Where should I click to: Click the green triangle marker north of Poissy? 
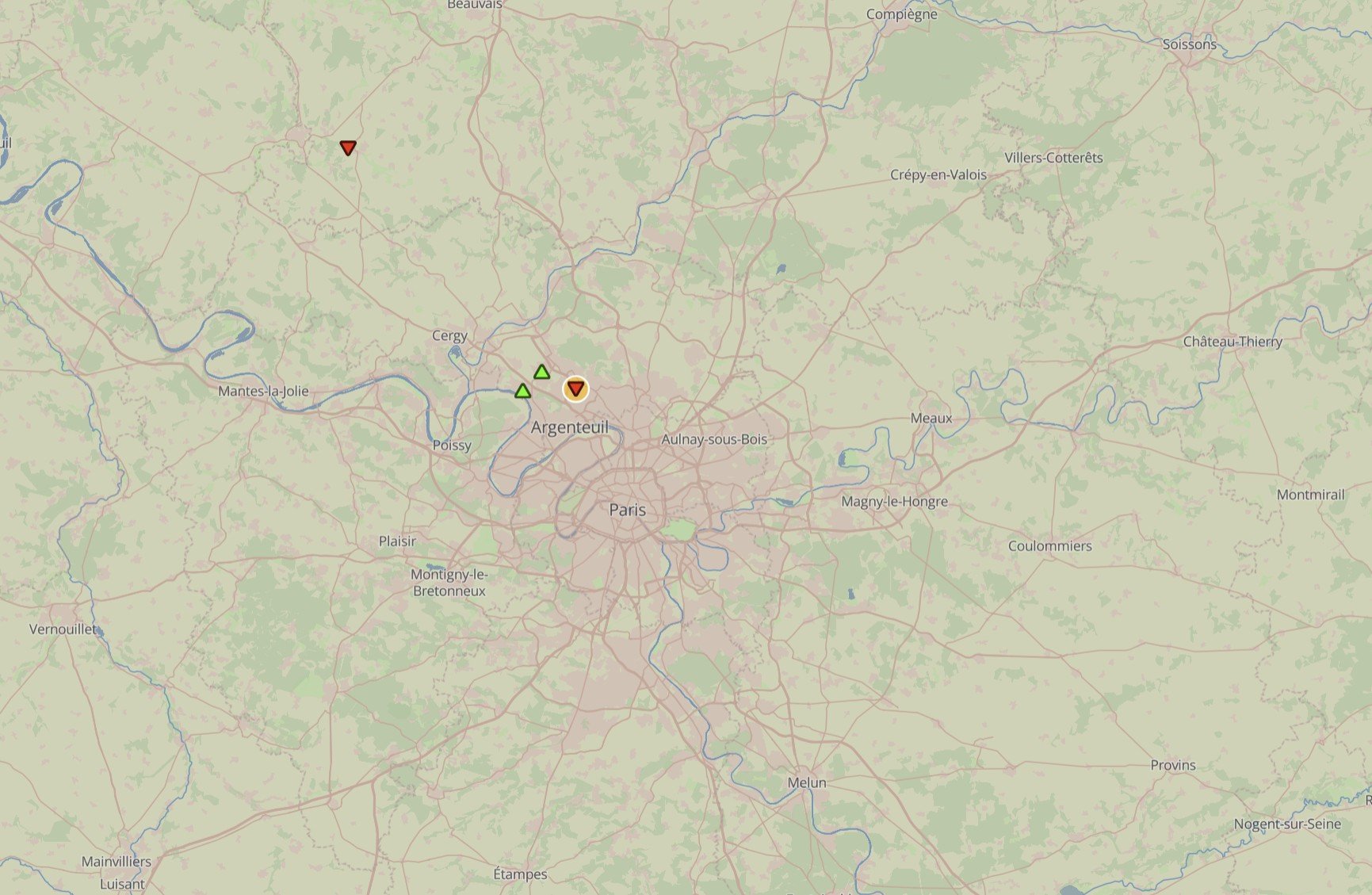tap(522, 391)
